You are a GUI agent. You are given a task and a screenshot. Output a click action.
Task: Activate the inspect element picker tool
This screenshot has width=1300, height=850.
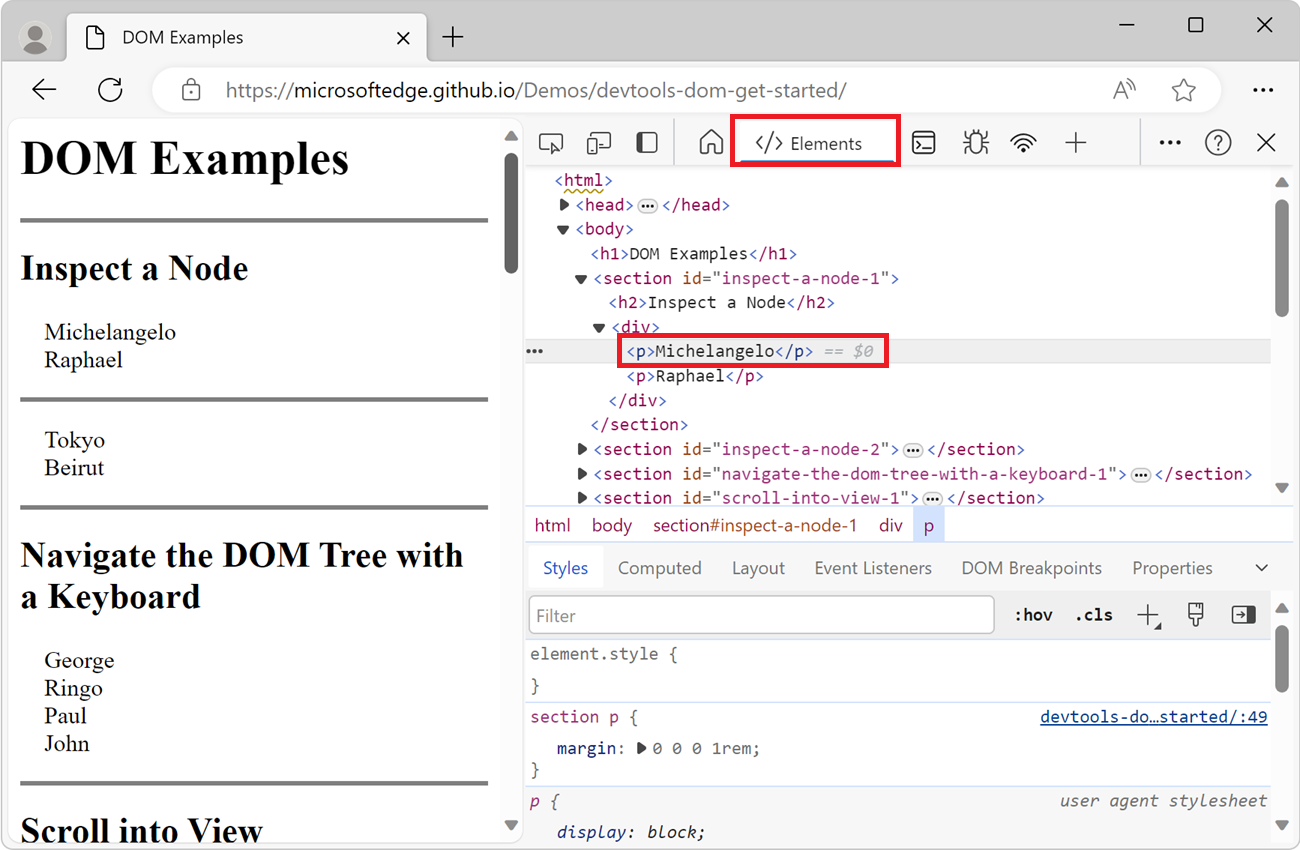[551, 143]
